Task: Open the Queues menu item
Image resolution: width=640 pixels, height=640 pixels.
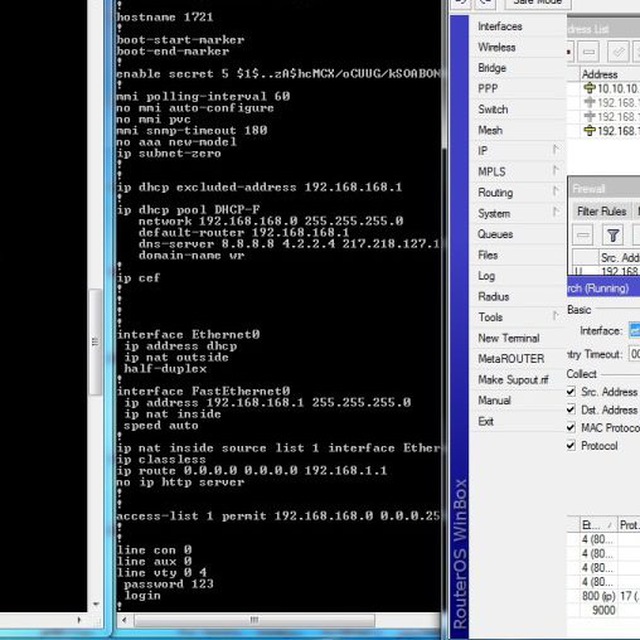Action: [x=495, y=234]
